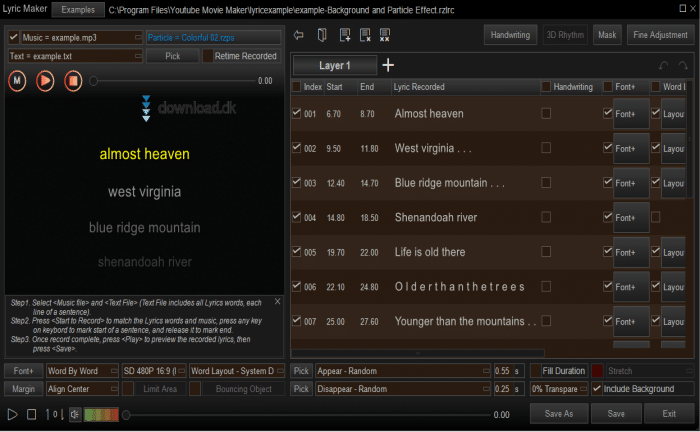Click the back arrow icon in toolbar
The width and height of the screenshot is (700, 432).
pyautogui.click(x=299, y=36)
